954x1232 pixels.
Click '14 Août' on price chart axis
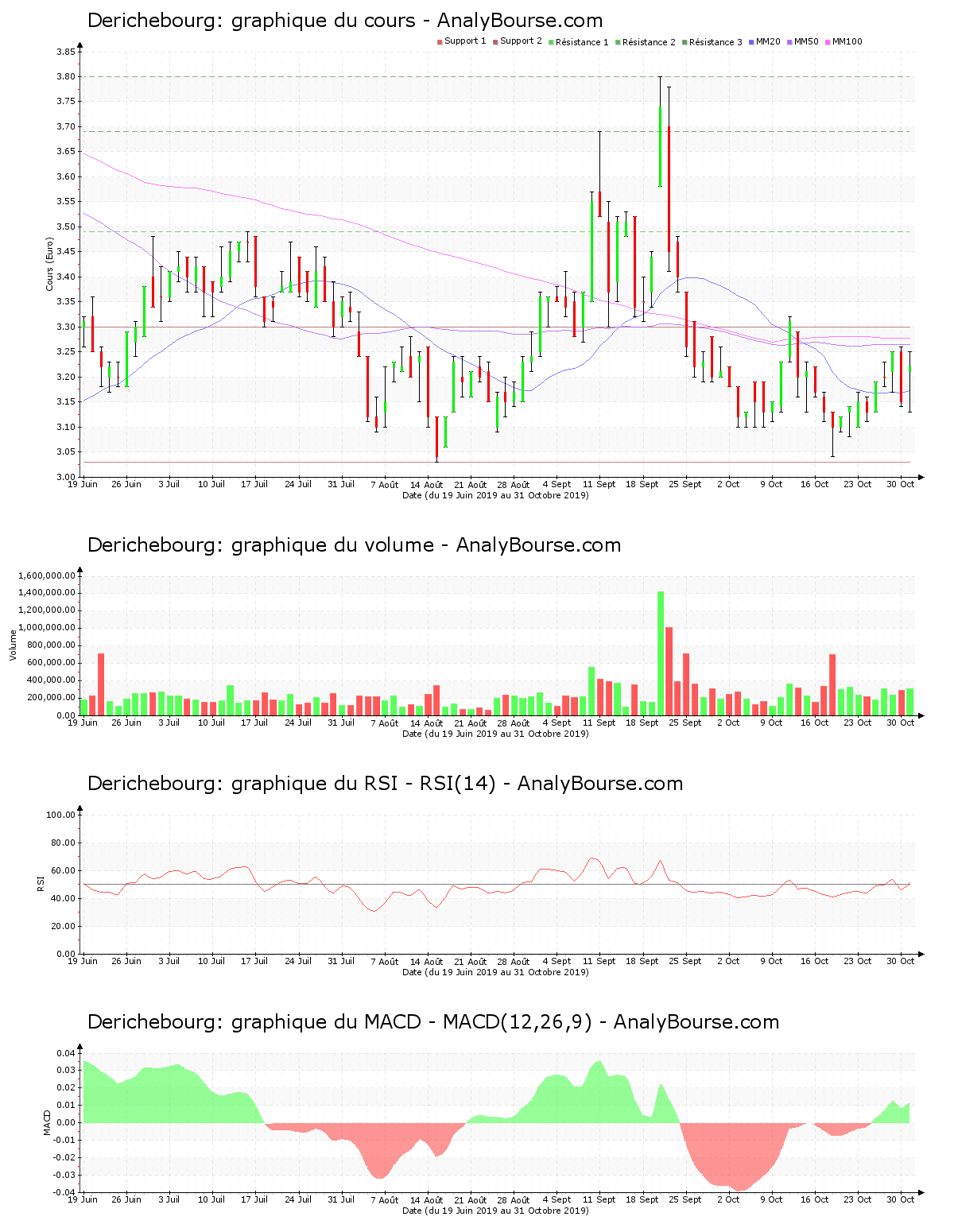[427, 484]
